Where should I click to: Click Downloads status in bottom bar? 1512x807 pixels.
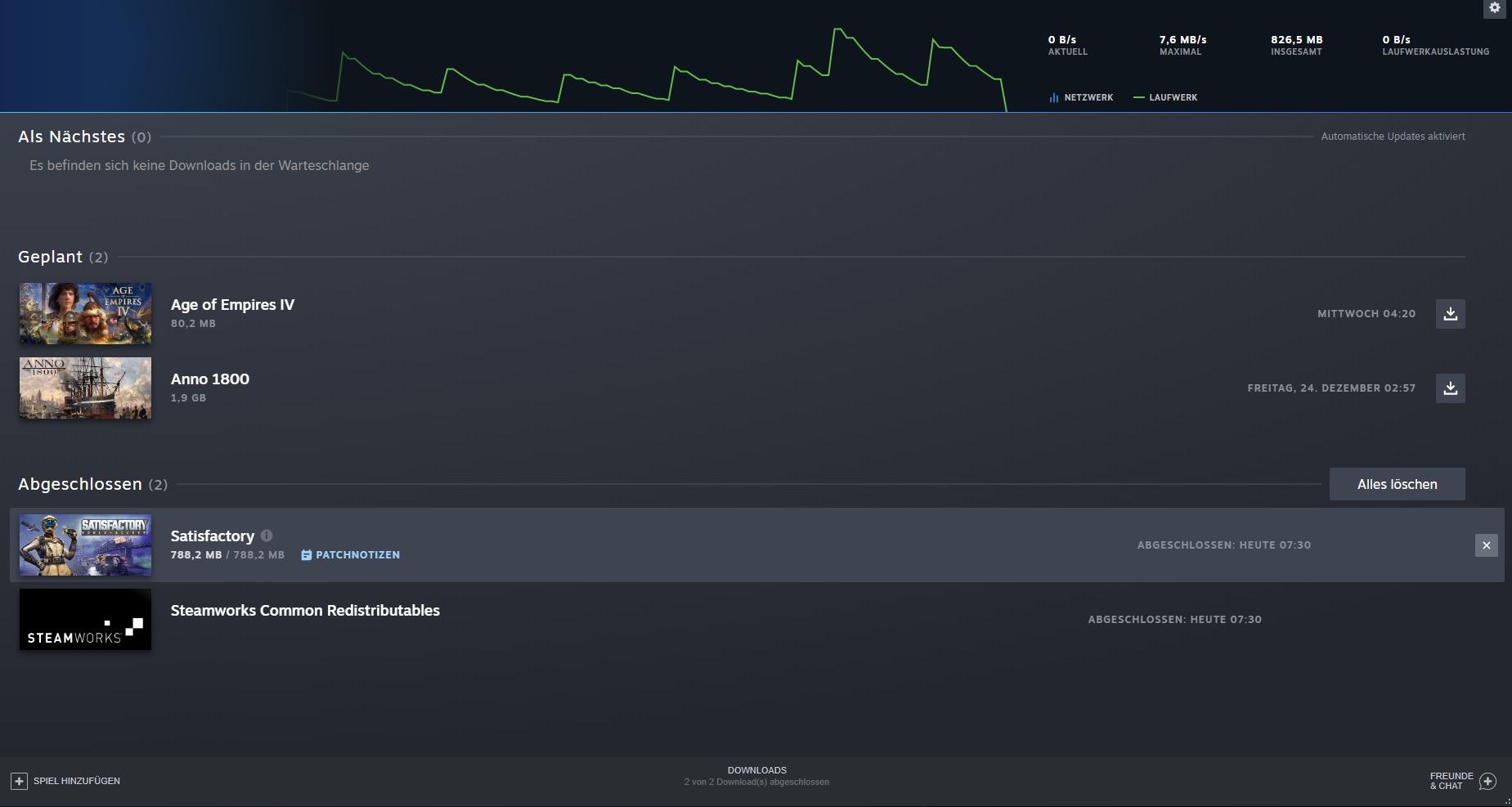[756, 776]
